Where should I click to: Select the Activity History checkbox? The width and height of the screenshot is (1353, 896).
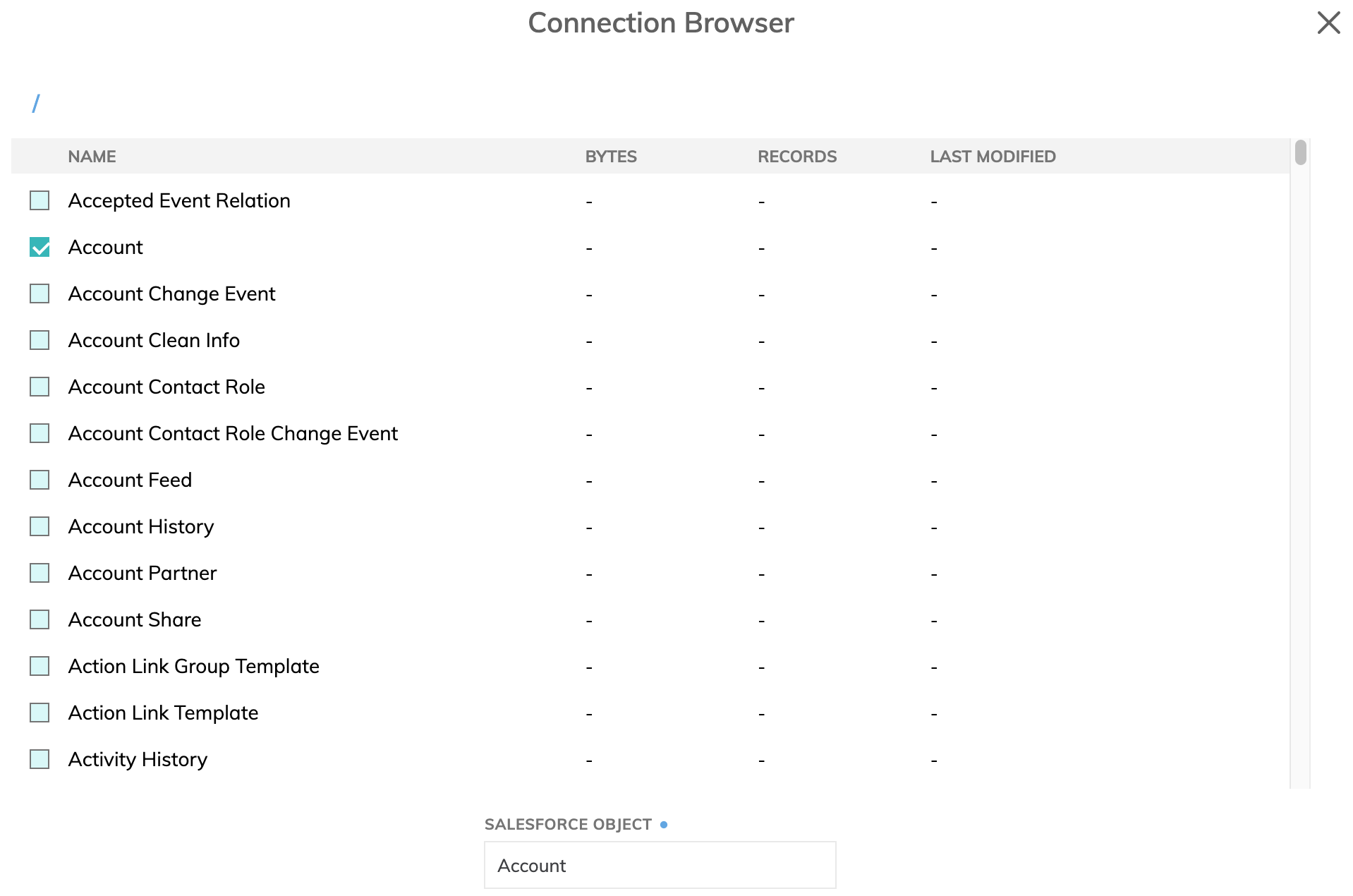[x=40, y=759]
